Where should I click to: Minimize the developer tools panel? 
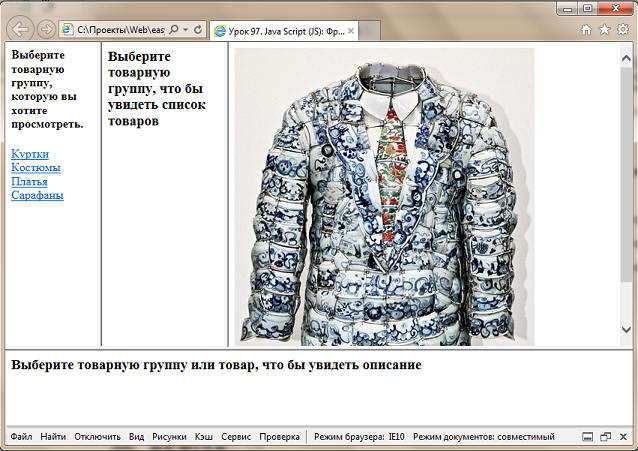click(x=588, y=437)
